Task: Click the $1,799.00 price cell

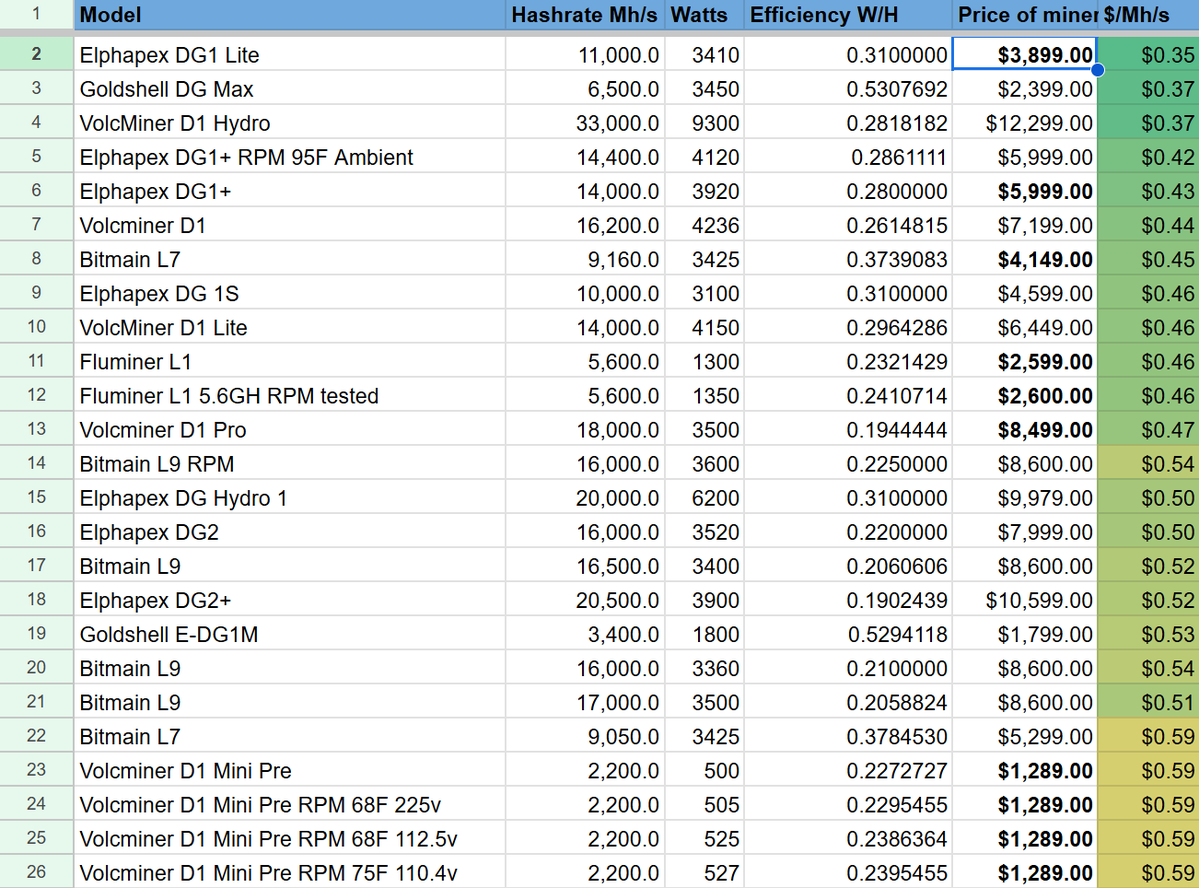Action: coord(1025,634)
